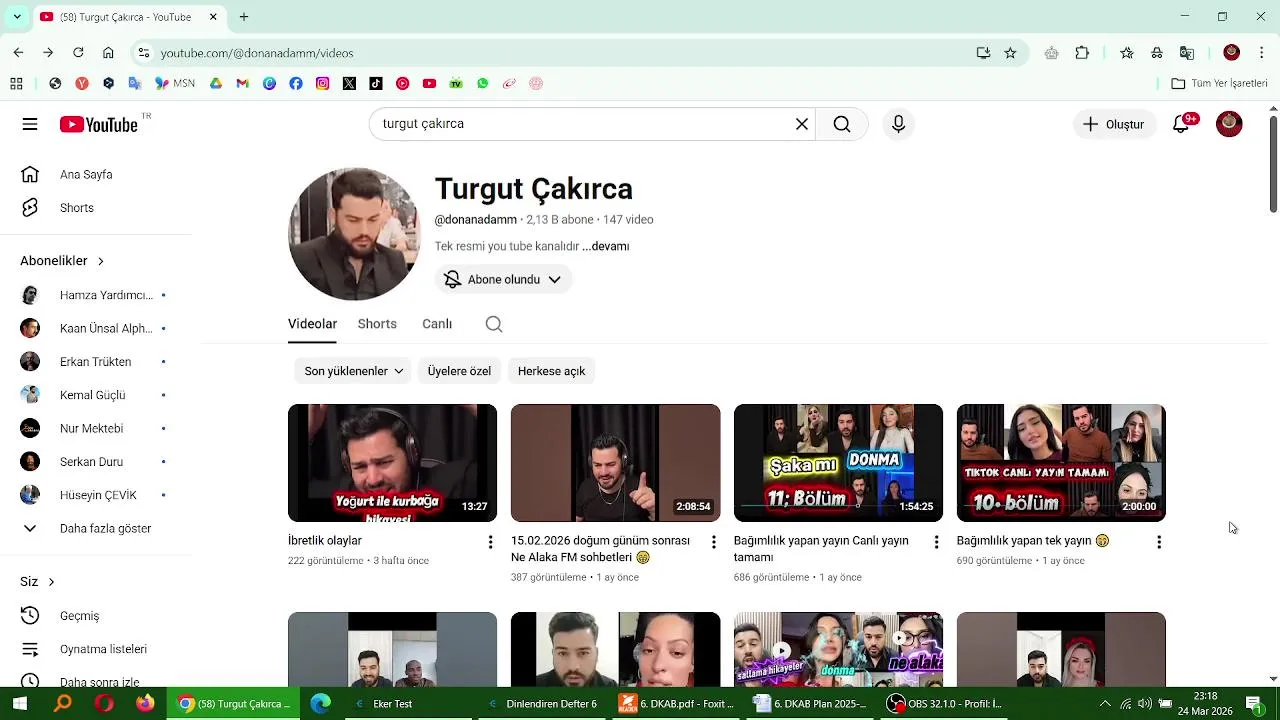Viewport: 1280px width, 720px height.
Task: Open Nur Mektebi subscription channel
Action: coord(96,428)
